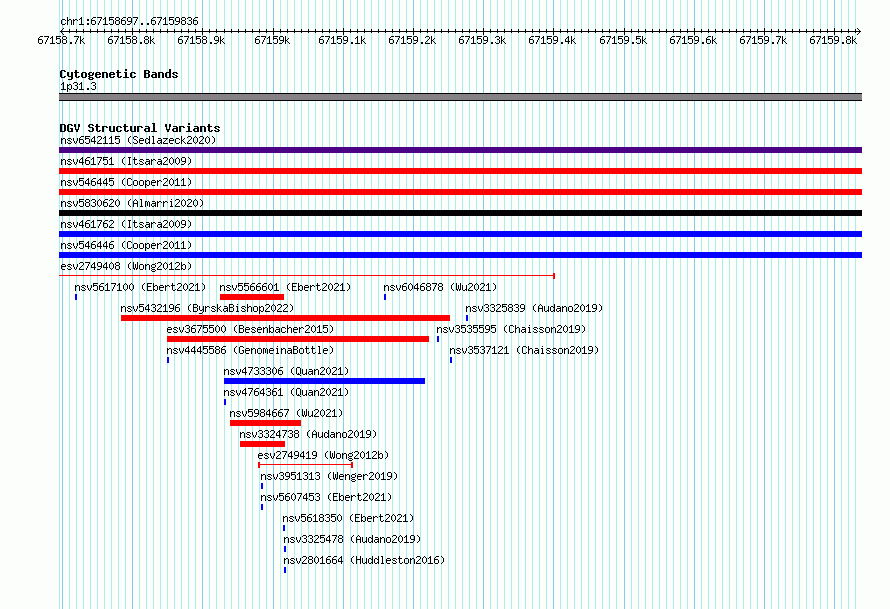
Task: Click the red esv3675500 variant bar
Action: pos(298,339)
